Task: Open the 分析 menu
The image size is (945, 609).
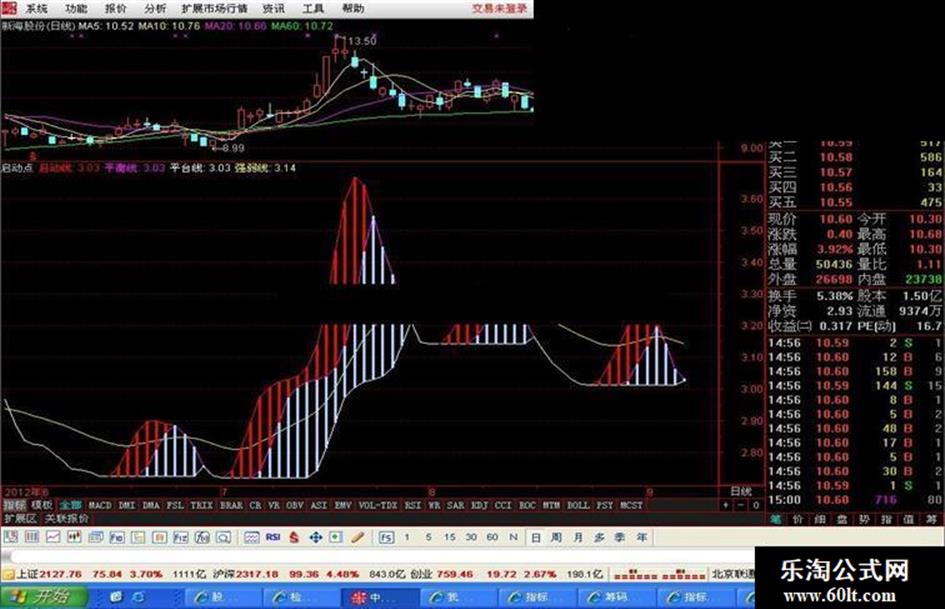Action: point(155,8)
